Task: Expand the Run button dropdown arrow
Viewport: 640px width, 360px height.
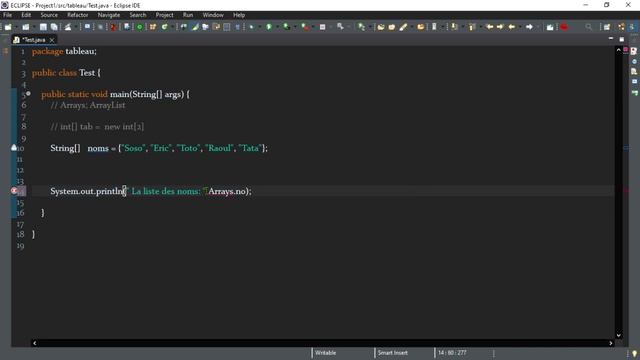Action: (278, 27)
